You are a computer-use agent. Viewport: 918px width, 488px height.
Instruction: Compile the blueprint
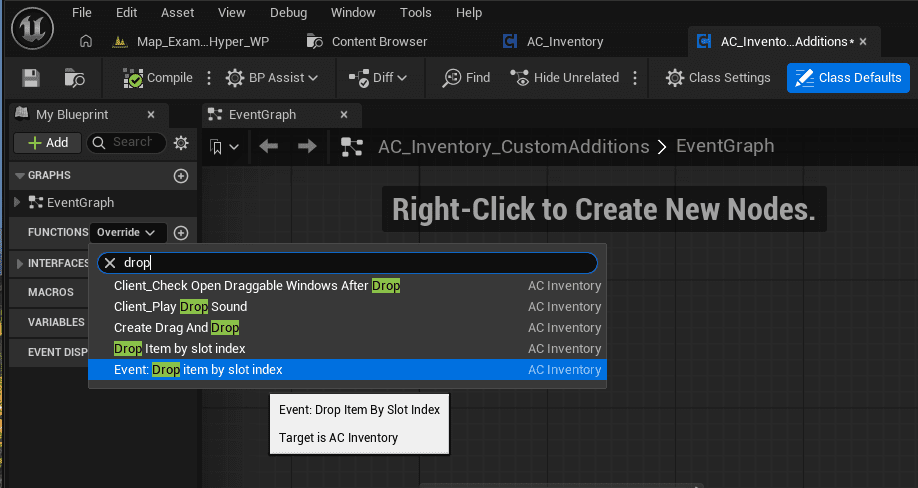[158, 78]
